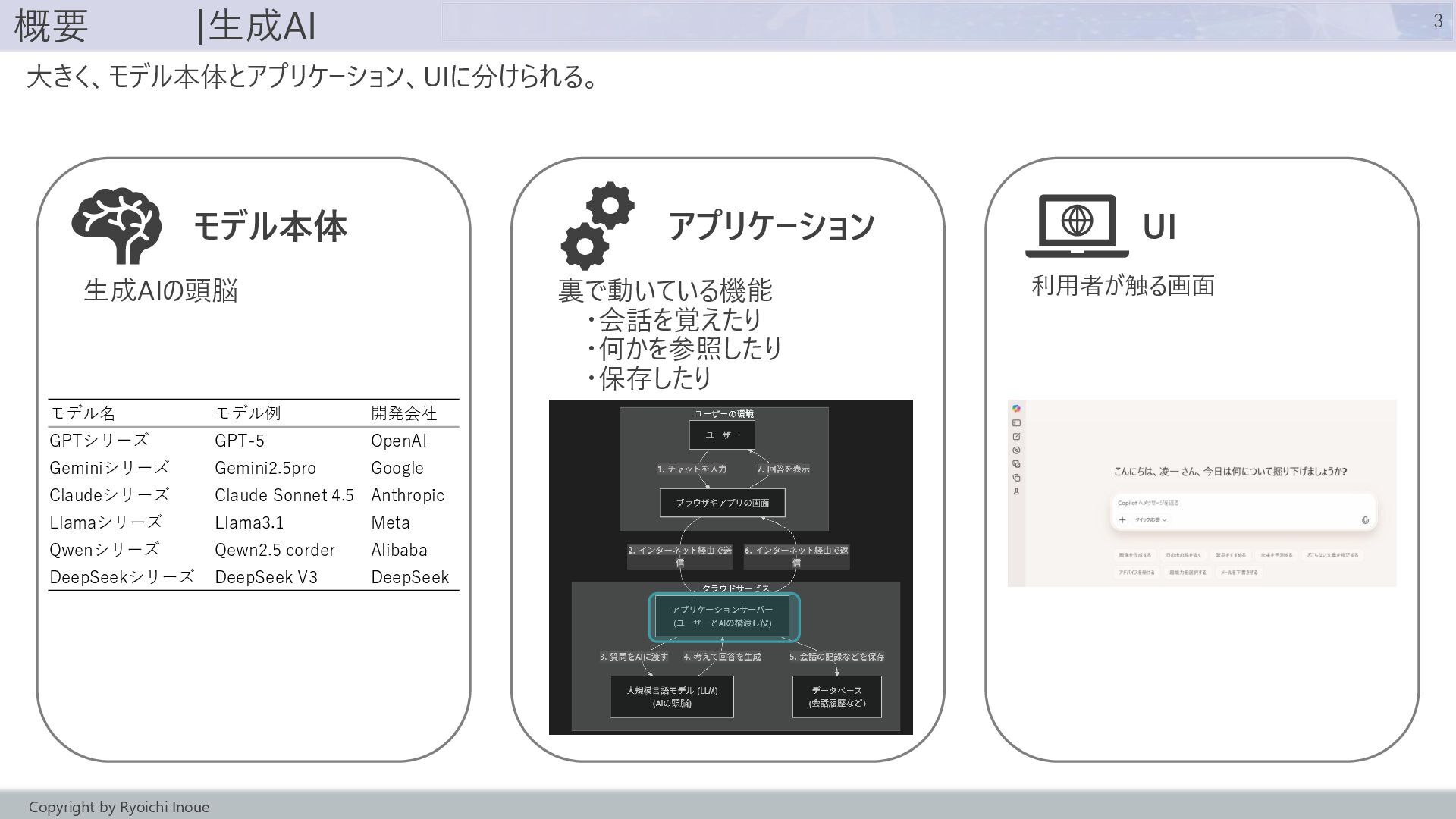This screenshot has height=819, width=1456.
Task: Open the Labs flask icon in sidebar
Action: (1016, 491)
